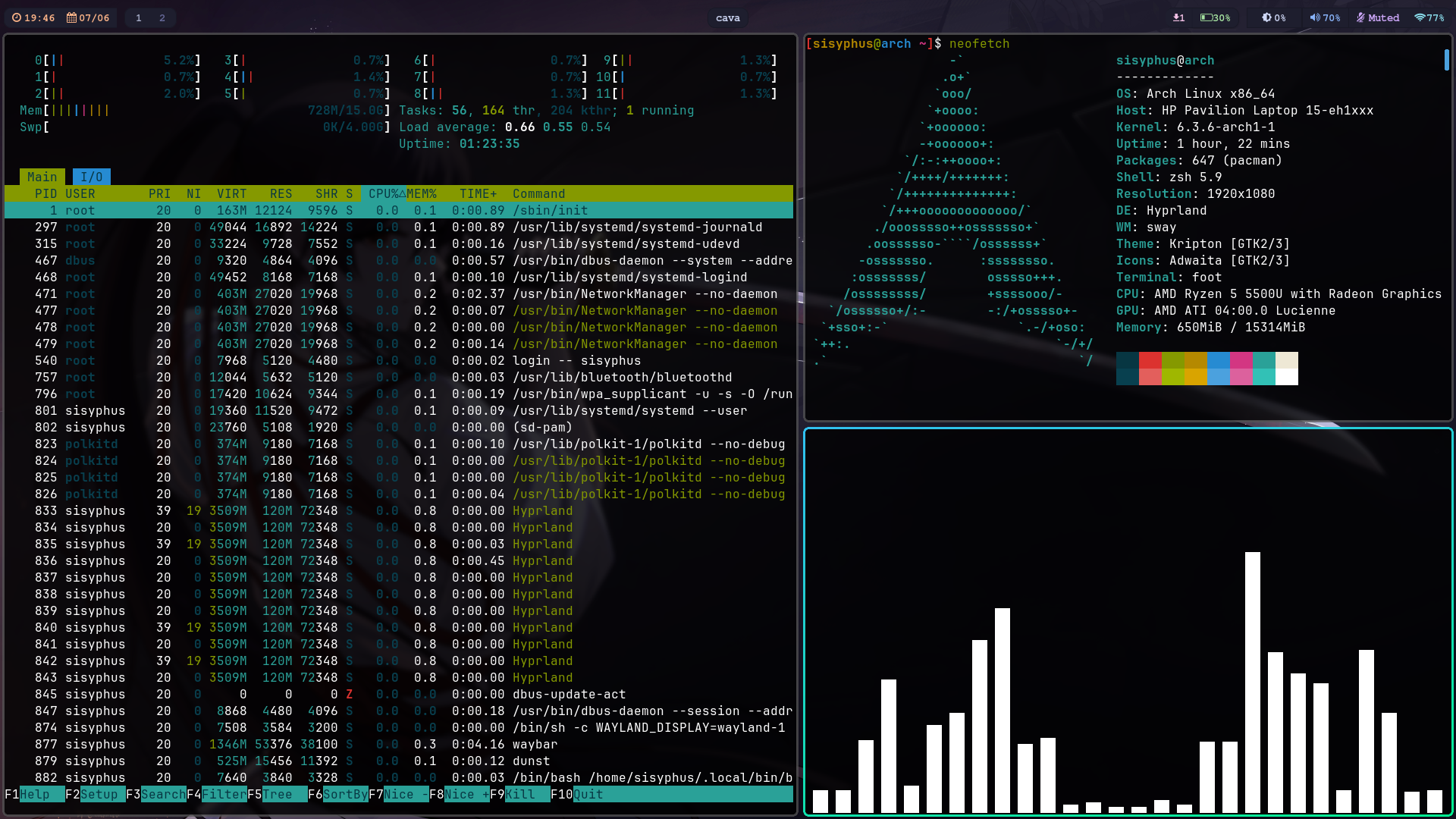Open the F6 SortBy menu
Image resolution: width=1456 pixels, height=819 pixels.
(345, 794)
